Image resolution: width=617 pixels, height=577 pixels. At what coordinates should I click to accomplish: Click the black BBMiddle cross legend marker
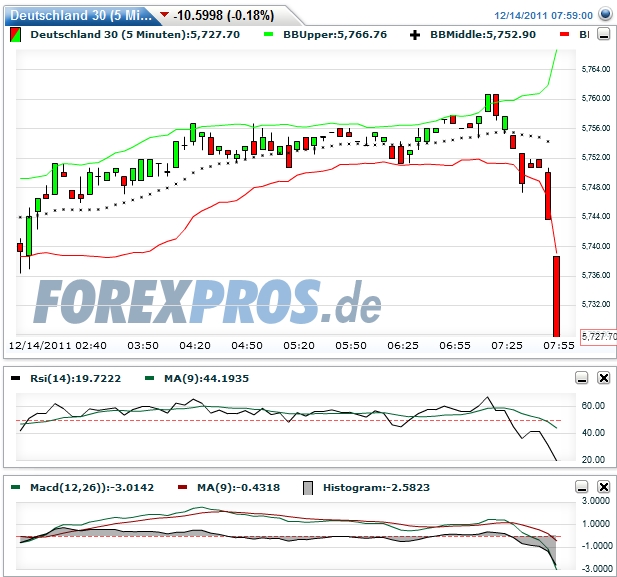point(415,35)
